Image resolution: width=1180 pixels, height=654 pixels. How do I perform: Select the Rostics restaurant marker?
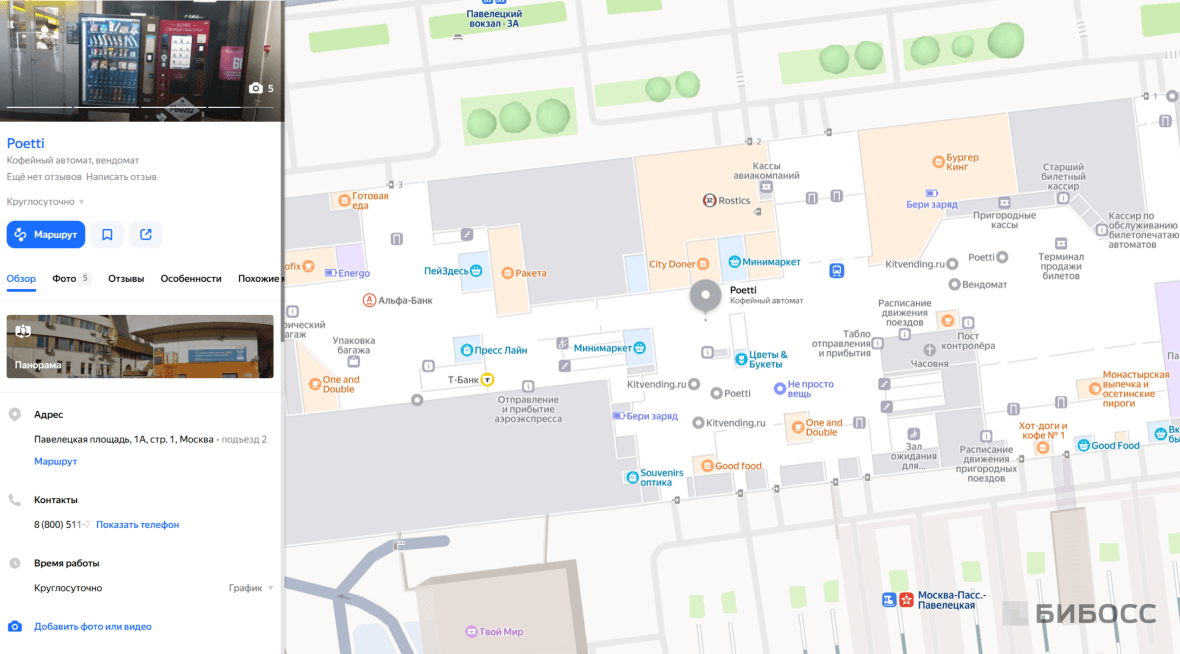(709, 200)
